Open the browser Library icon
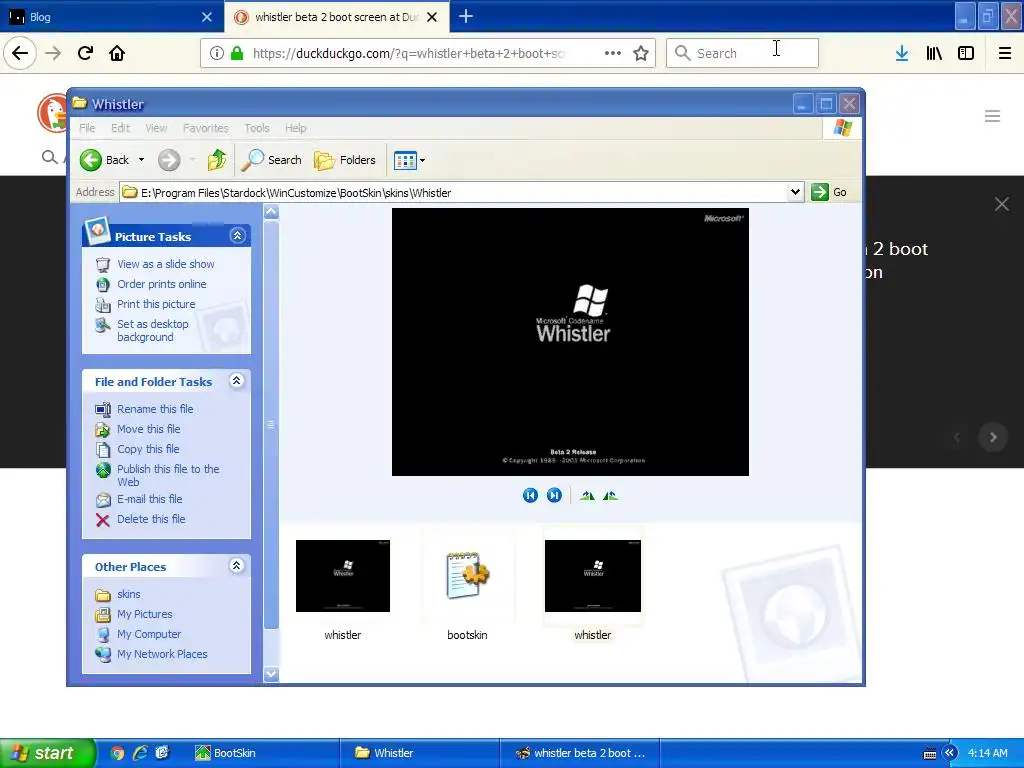This screenshot has height=768, width=1024. tap(934, 53)
